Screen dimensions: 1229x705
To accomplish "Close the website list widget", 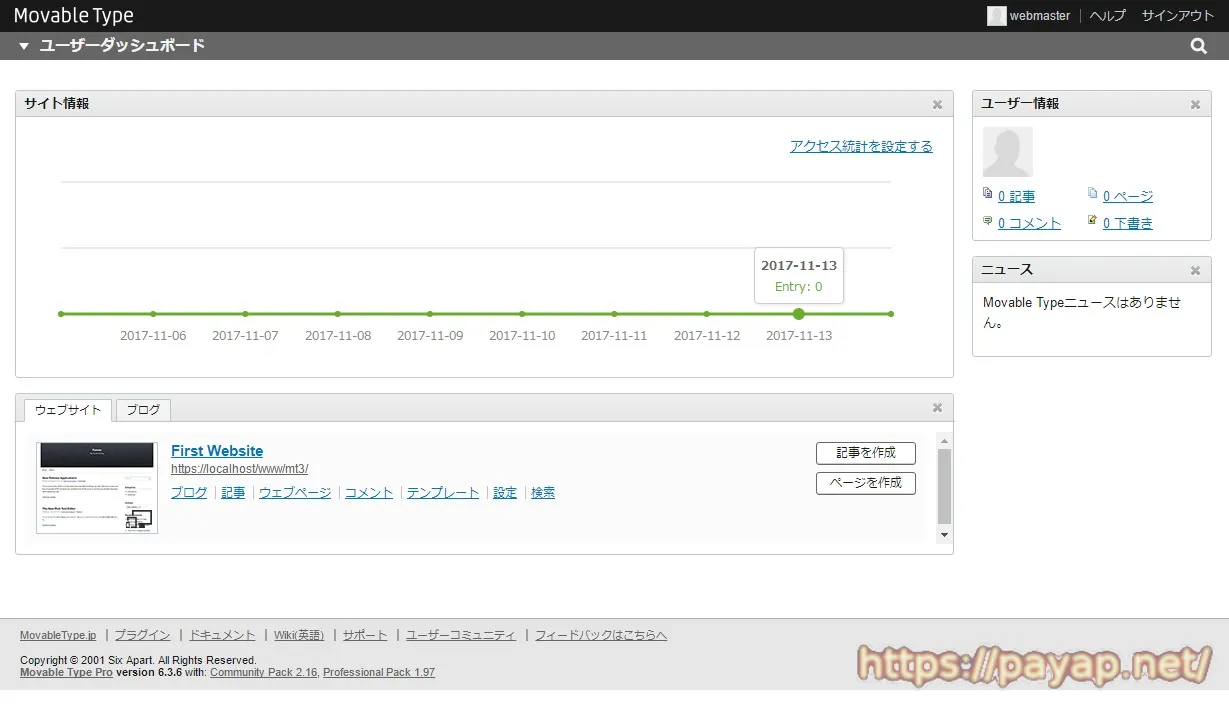I will point(937,408).
